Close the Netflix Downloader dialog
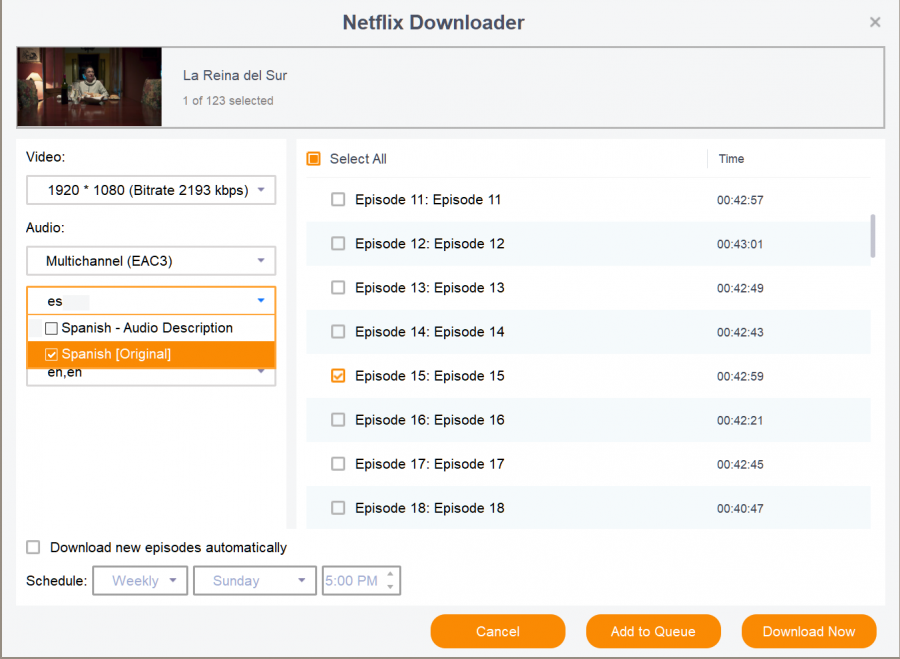This screenshot has height=659, width=900. coord(875,22)
